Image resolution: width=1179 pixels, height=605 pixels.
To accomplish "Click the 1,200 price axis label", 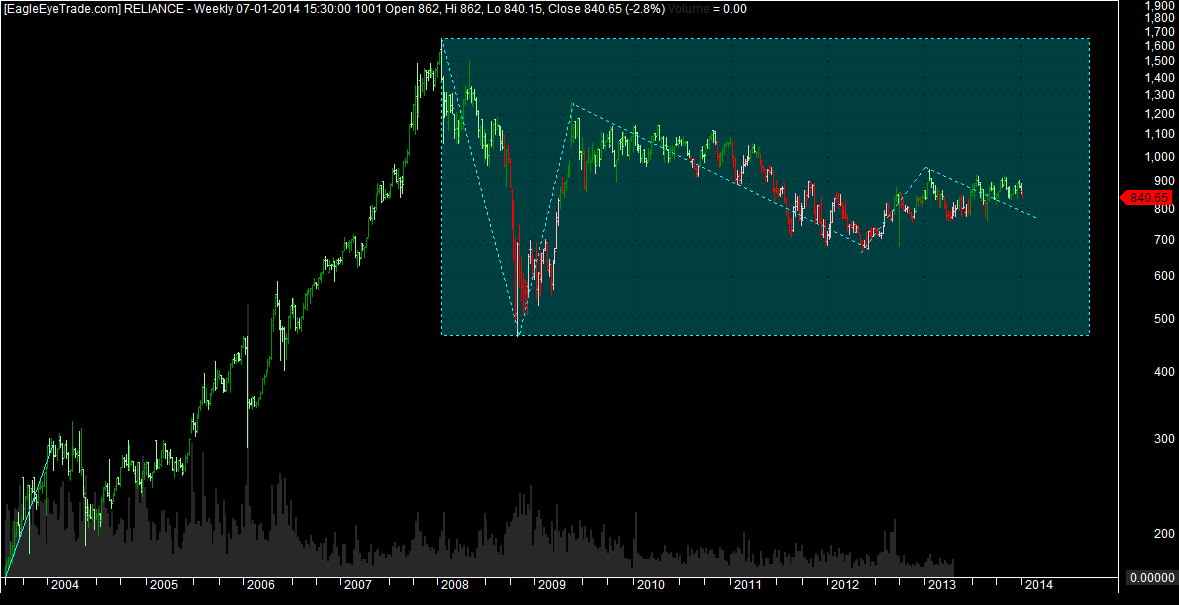I will (x=1158, y=115).
